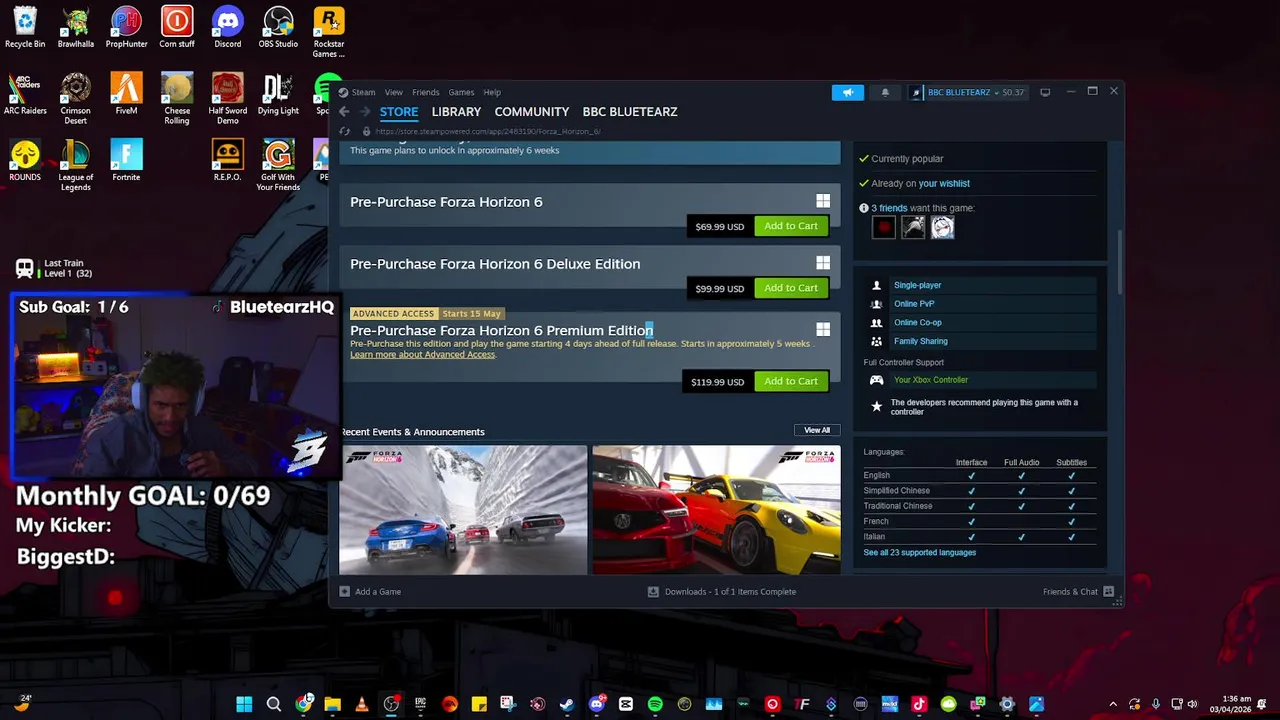The width and height of the screenshot is (1280, 720).
Task: Open Rockstar Games desktop shortcut
Action: coord(329,32)
